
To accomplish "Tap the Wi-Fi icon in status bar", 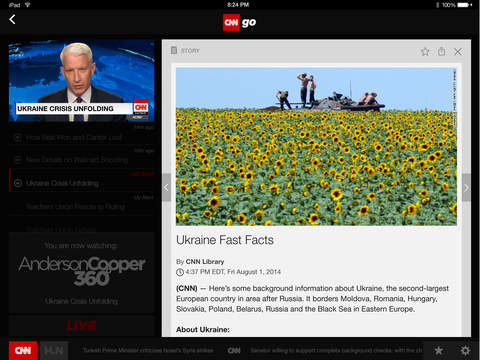I will 28,5.
